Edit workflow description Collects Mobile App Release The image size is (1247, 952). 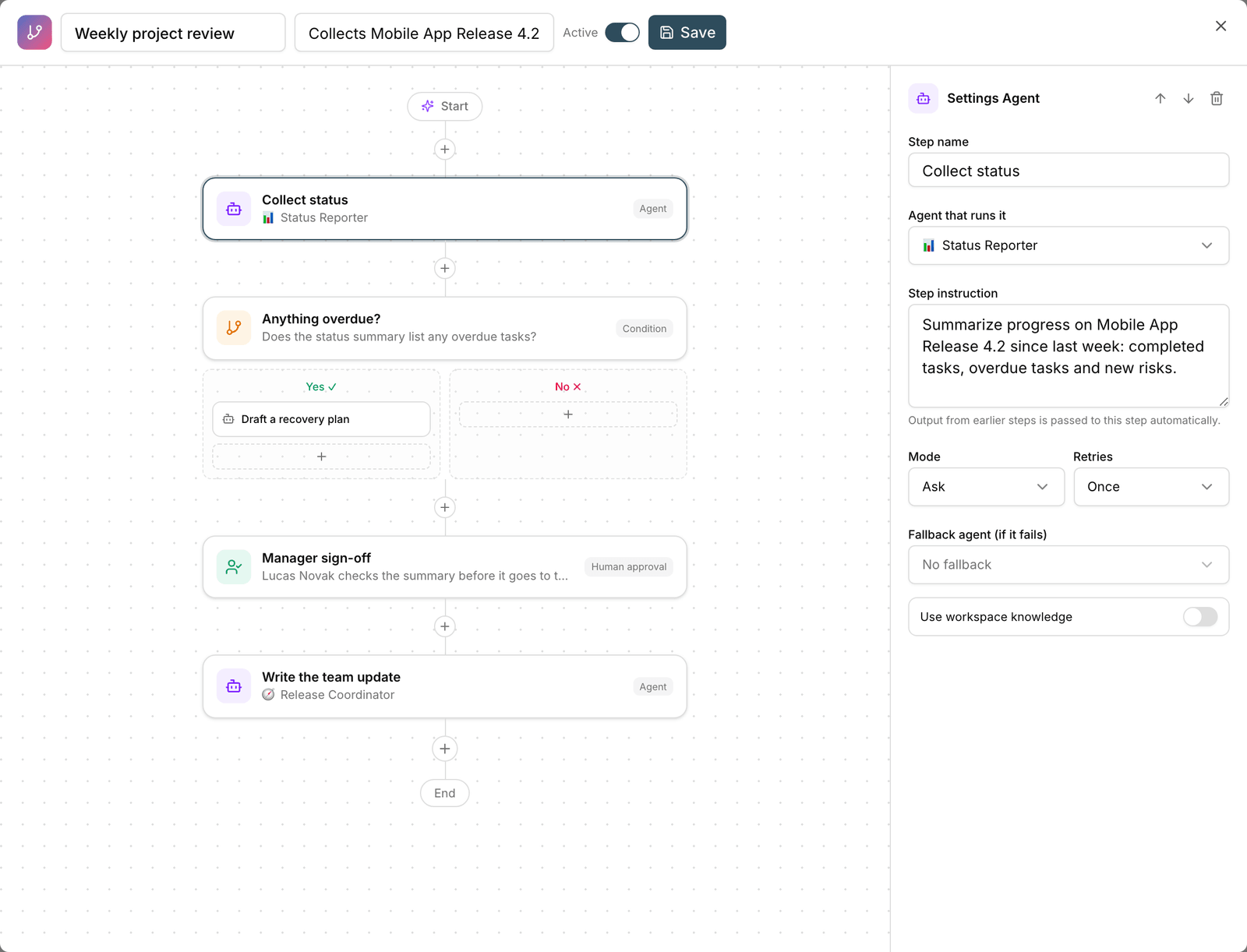[x=424, y=33]
